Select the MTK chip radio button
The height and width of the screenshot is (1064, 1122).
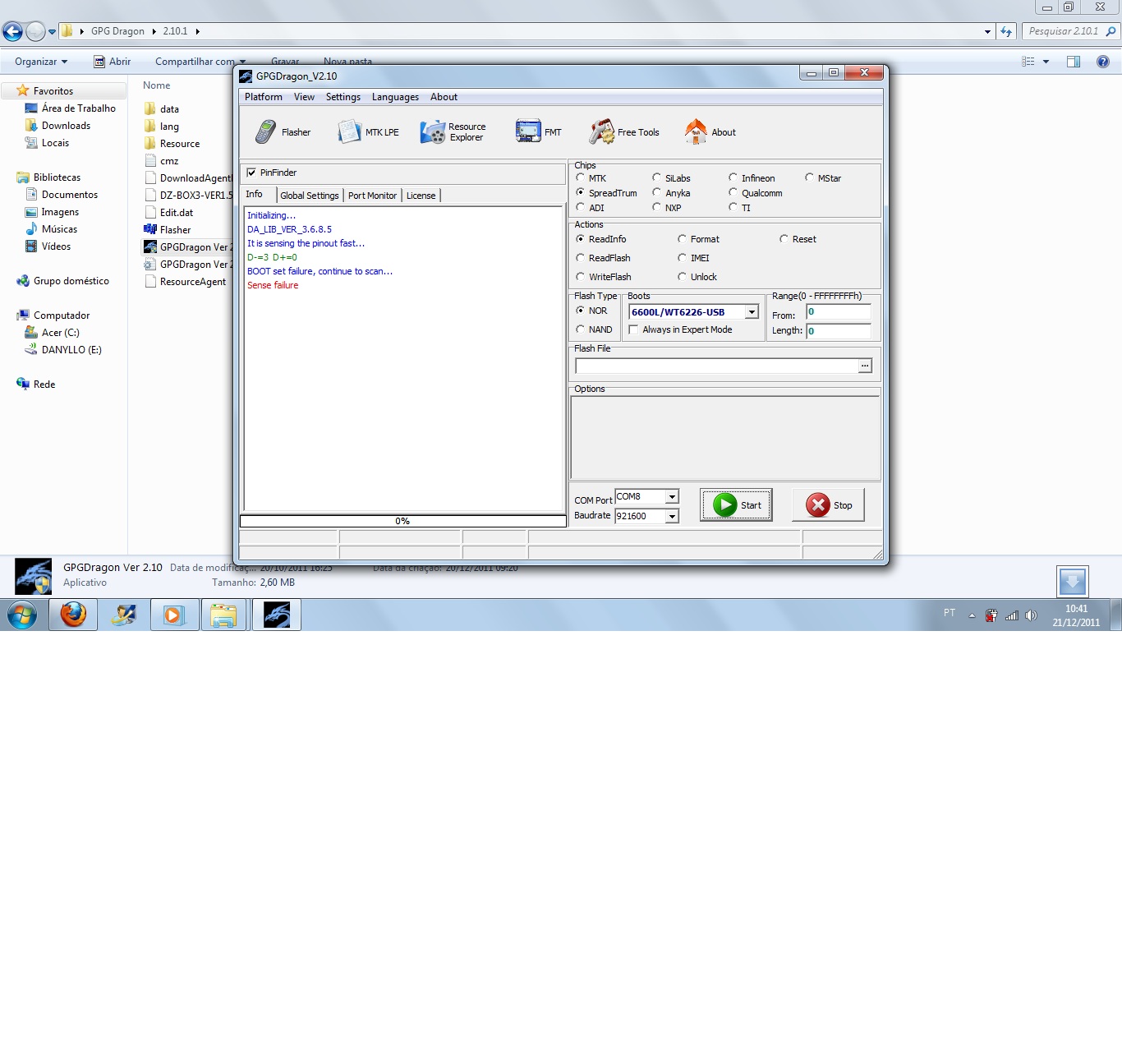581,177
